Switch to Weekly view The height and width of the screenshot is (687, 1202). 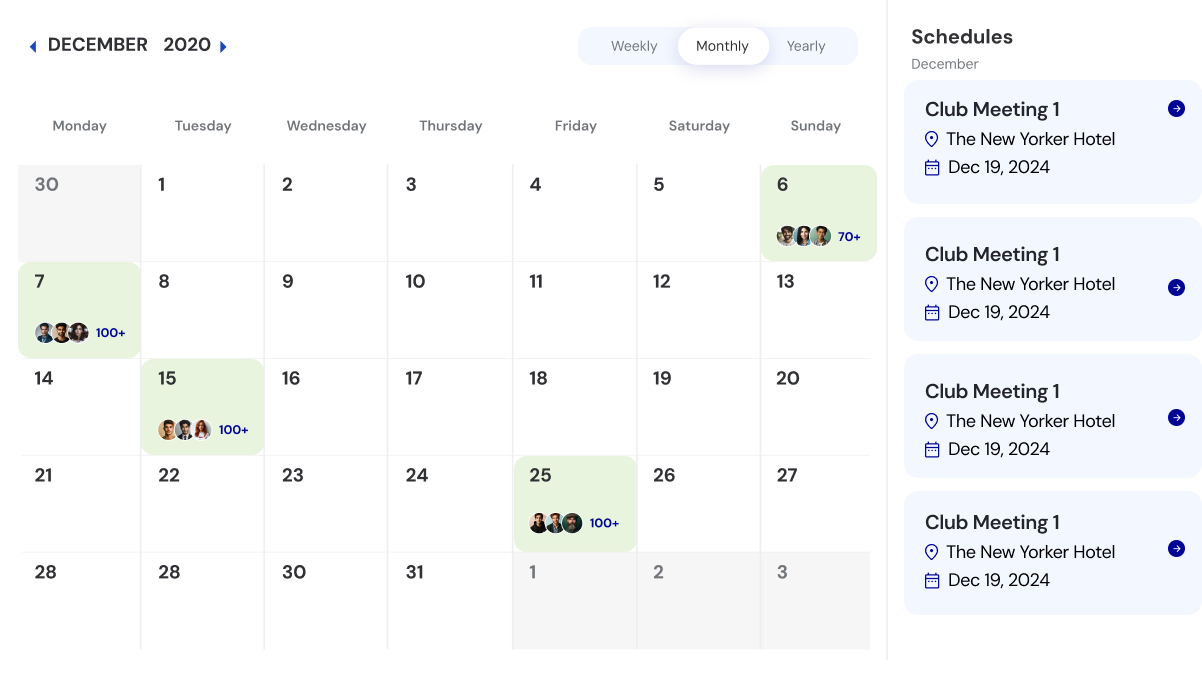634,46
